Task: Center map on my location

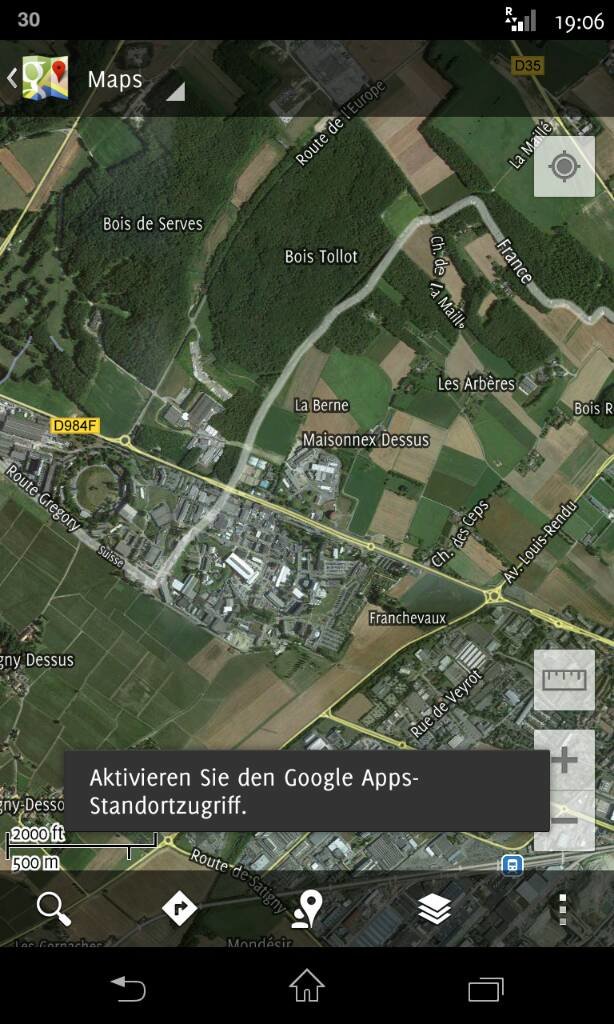Action: [x=564, y=166]
